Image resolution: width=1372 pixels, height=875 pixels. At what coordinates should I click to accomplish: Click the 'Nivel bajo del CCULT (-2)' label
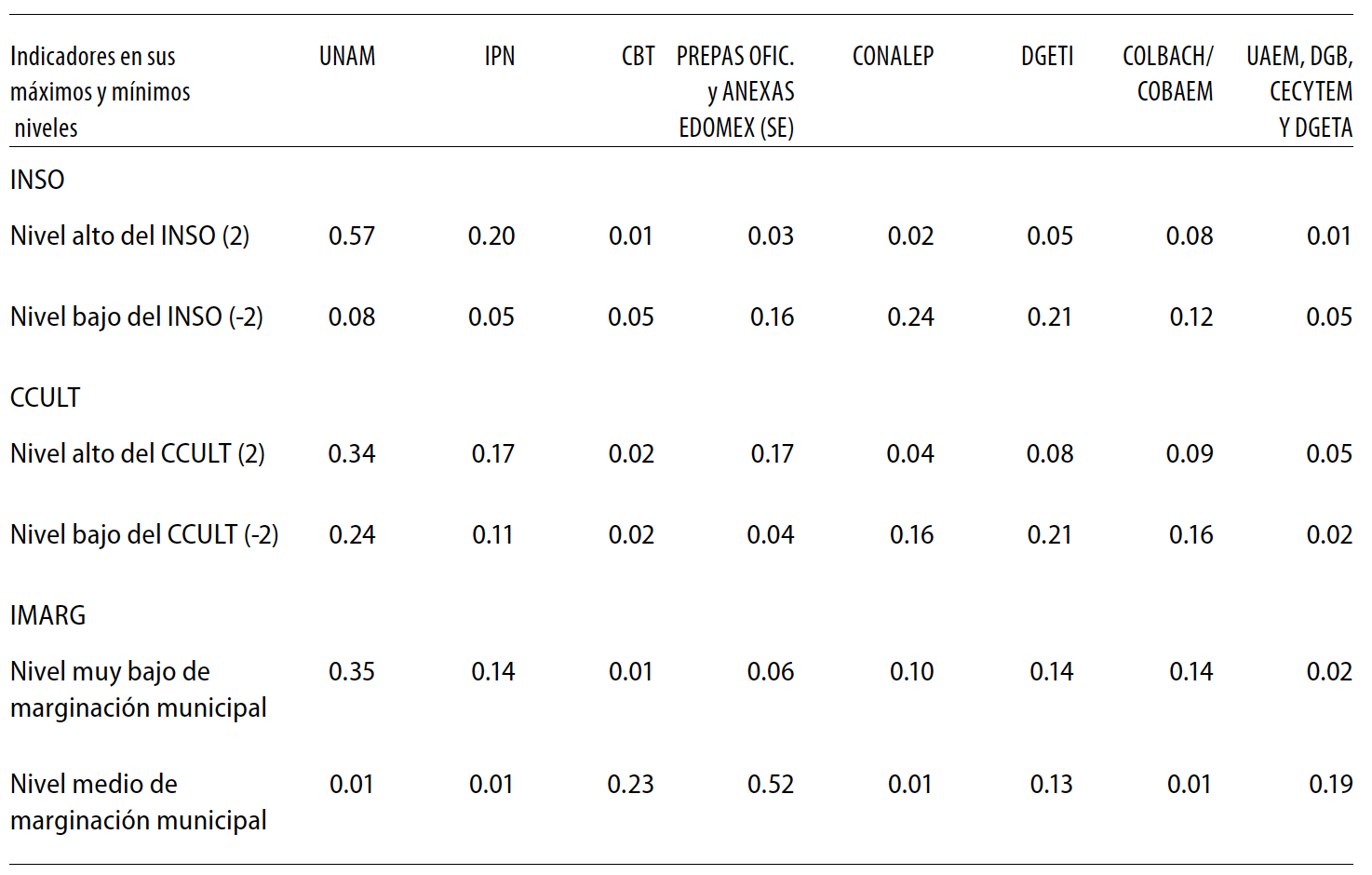(x=144, y=535)
